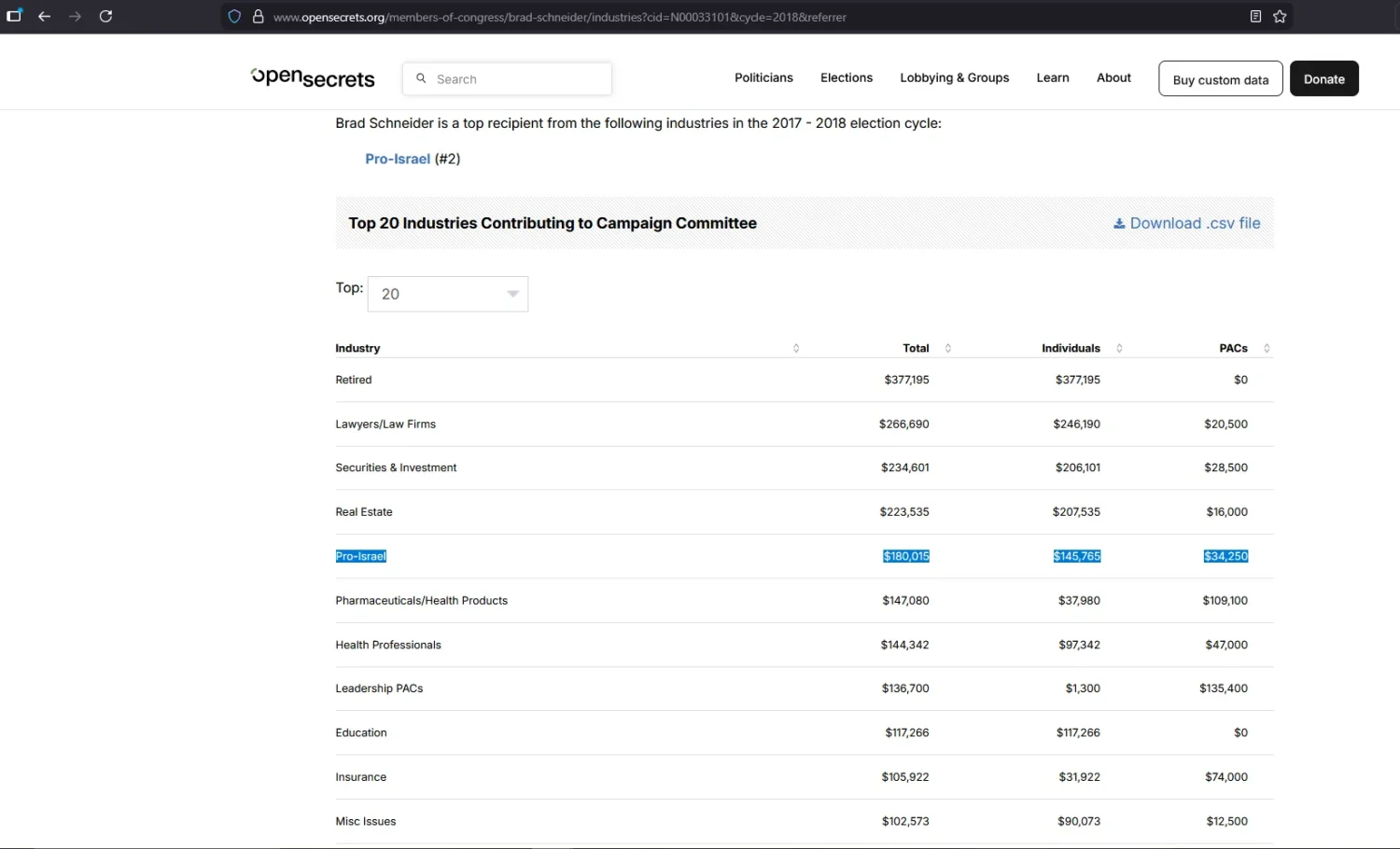The height and width of the screenshot is (849, 1400).
Task: Click the highlighted $34,250 PACs value
Action: tap(1225, 556)
